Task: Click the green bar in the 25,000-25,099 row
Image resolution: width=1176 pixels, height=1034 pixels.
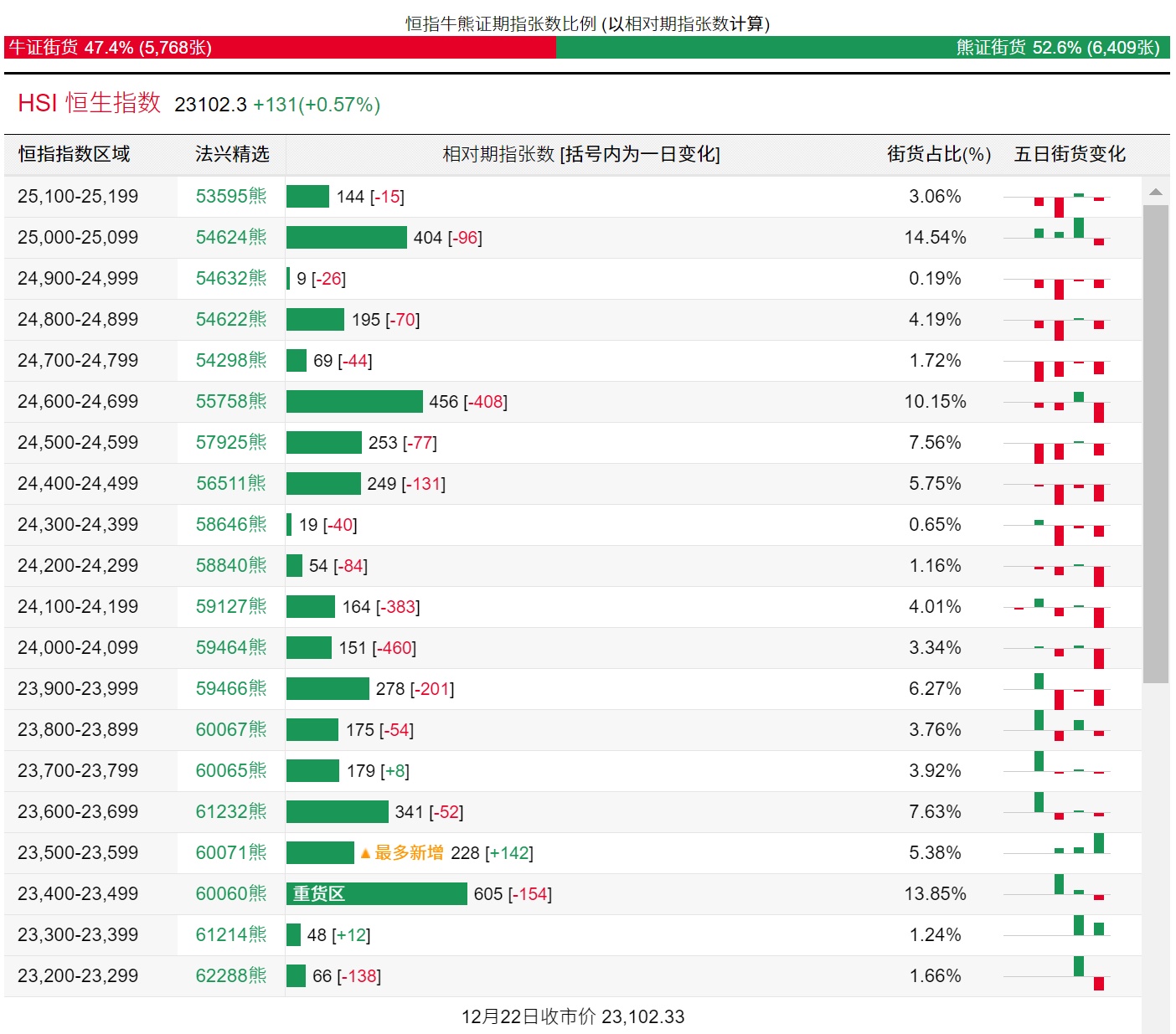Action: pyautogui.click(x=347, y=238)
